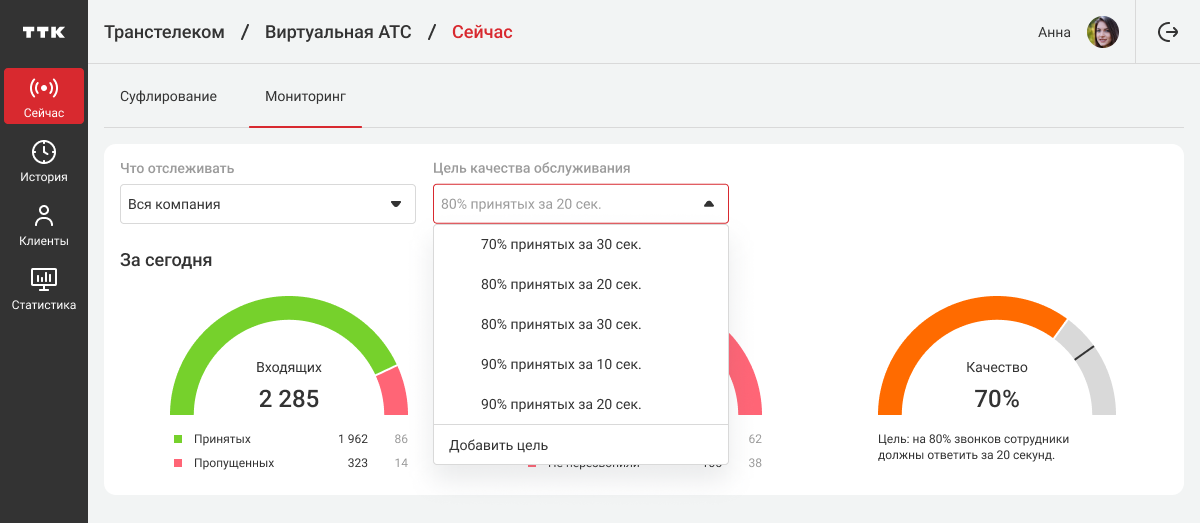Select 90% принятых за 20 сек. option
The width and height of the screenshot is (1200, 523).
(x=561, y=404)
